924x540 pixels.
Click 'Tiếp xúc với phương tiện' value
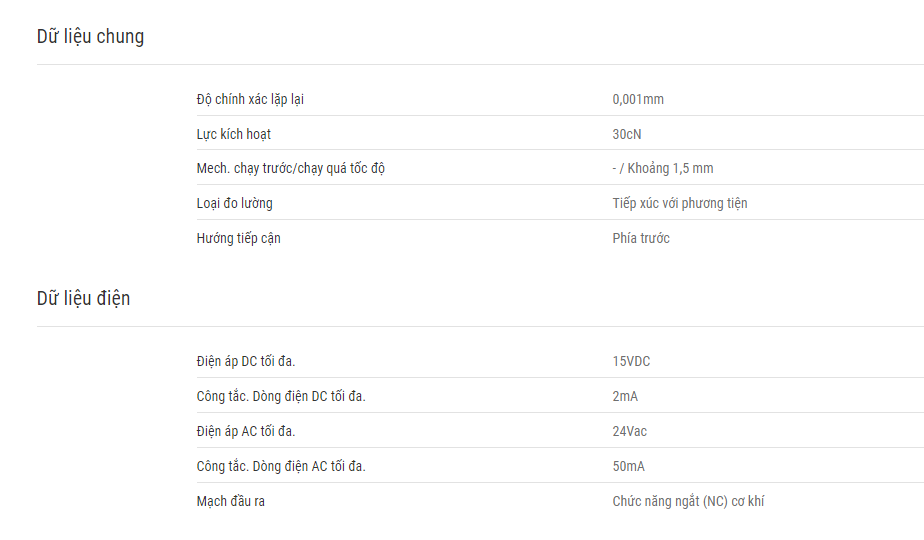click(x=679, y=203)
